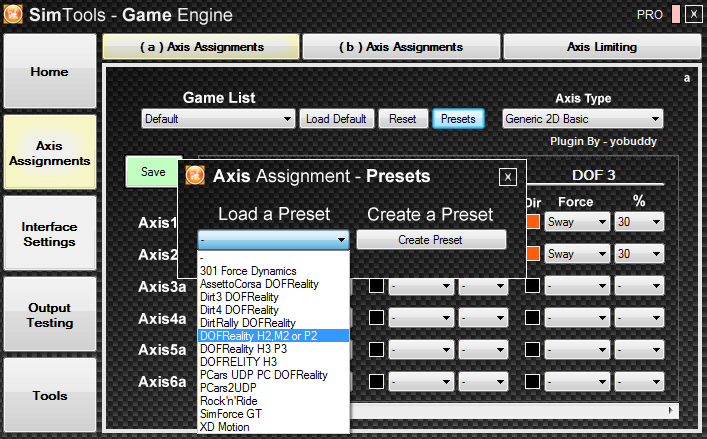The height and width of the screenshot is (439, 707).
Task: Select preset Dirt3 DOFReality
Action: [273, 297]
